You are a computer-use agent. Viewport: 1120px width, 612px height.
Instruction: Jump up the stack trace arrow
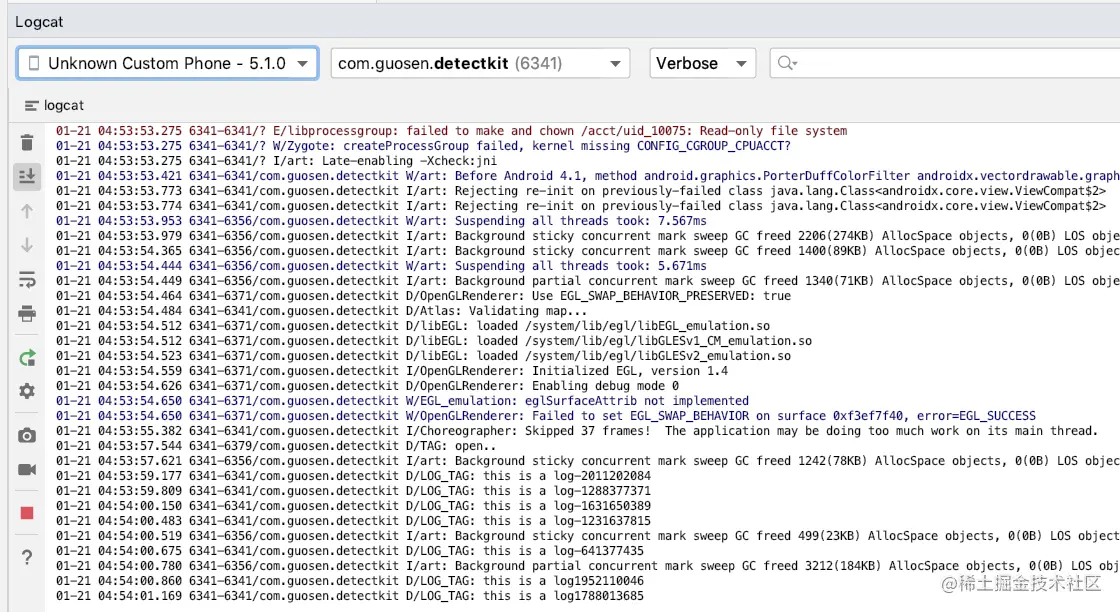(x=27, y=211)
